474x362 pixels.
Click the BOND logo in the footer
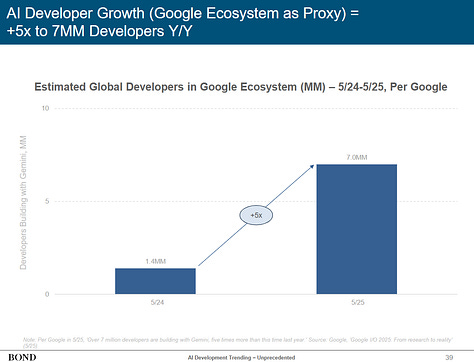(22, 357)
